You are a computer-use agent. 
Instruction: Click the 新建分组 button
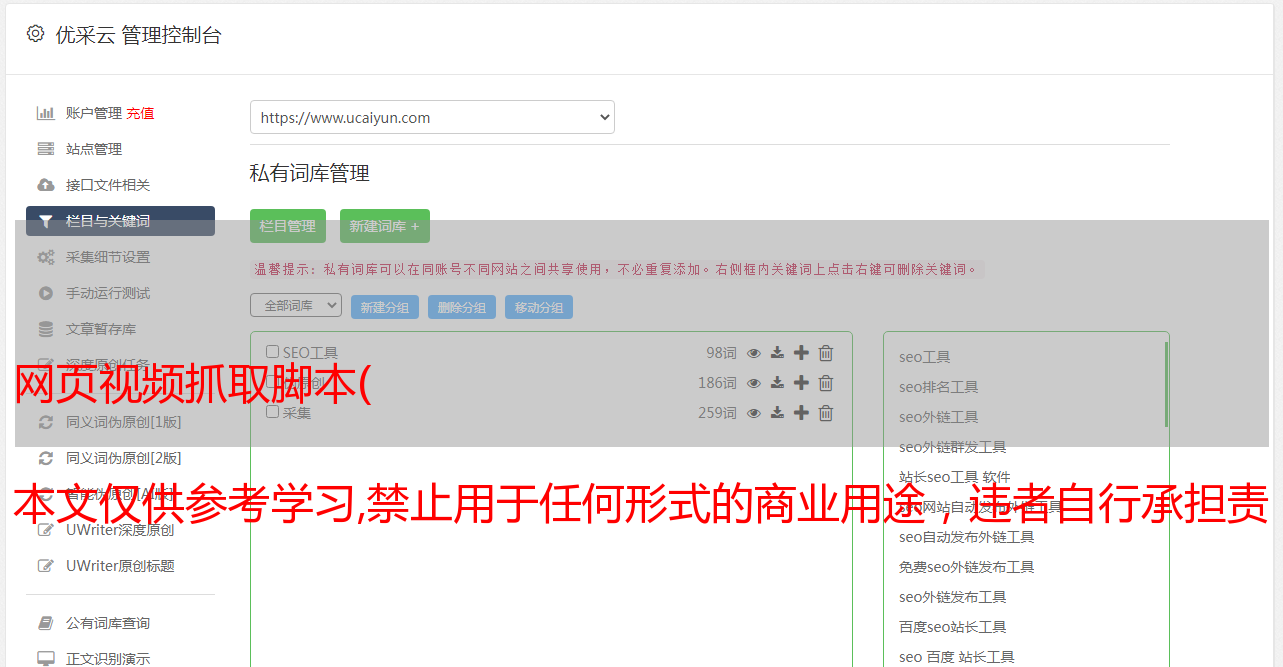tap(385, 307)
